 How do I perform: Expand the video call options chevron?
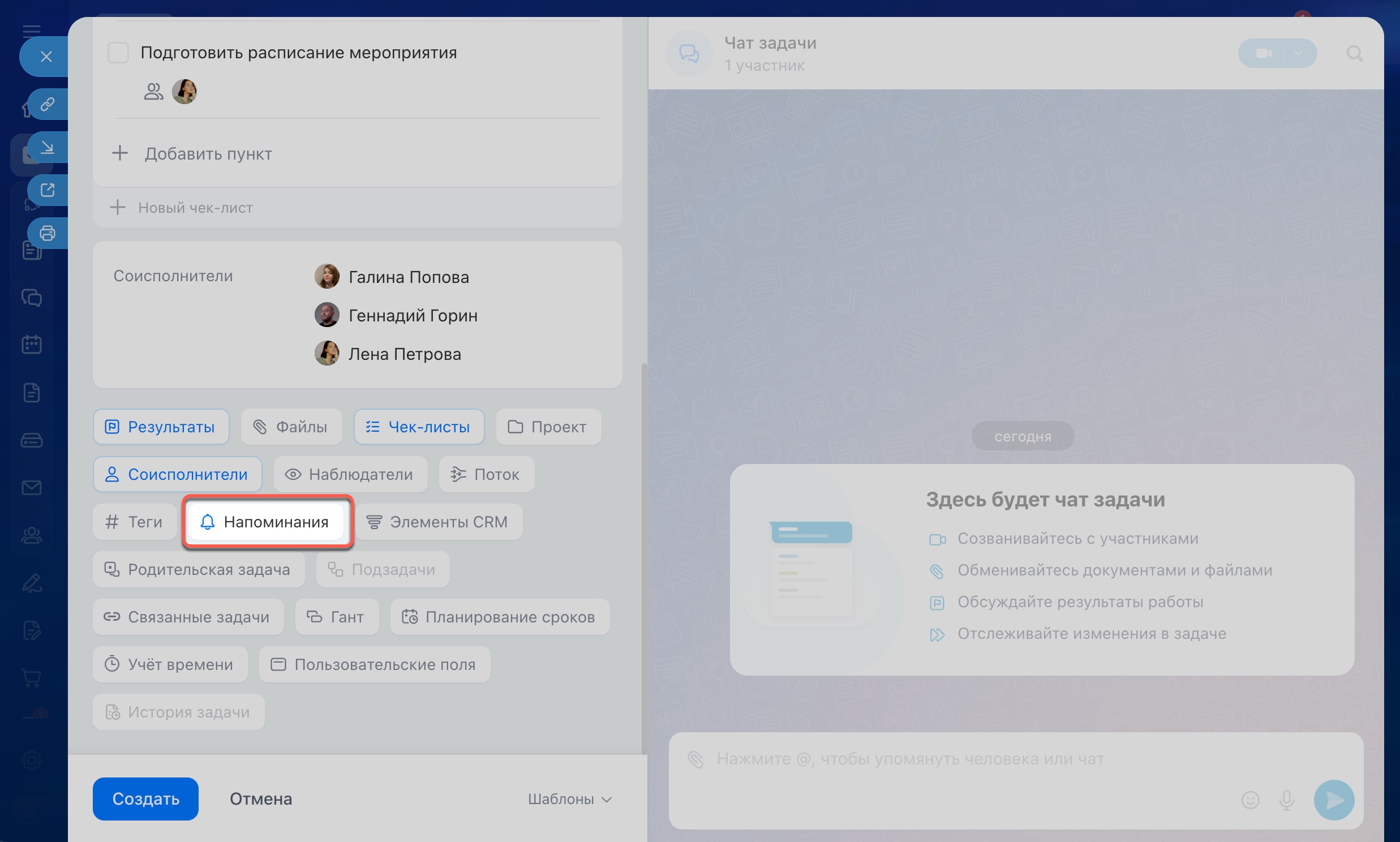coord(1298,53)
